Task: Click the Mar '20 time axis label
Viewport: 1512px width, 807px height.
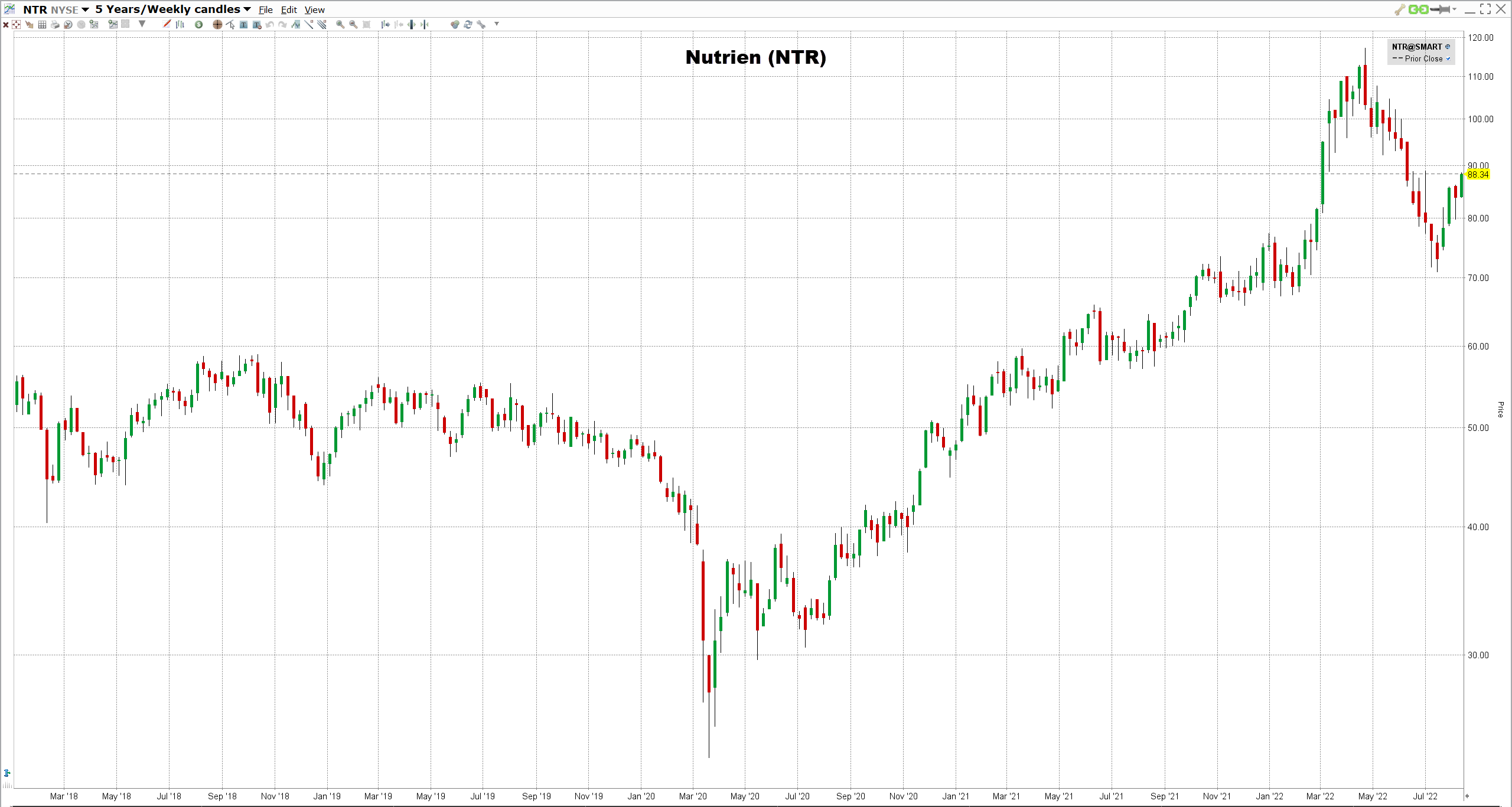Action: 693,796
